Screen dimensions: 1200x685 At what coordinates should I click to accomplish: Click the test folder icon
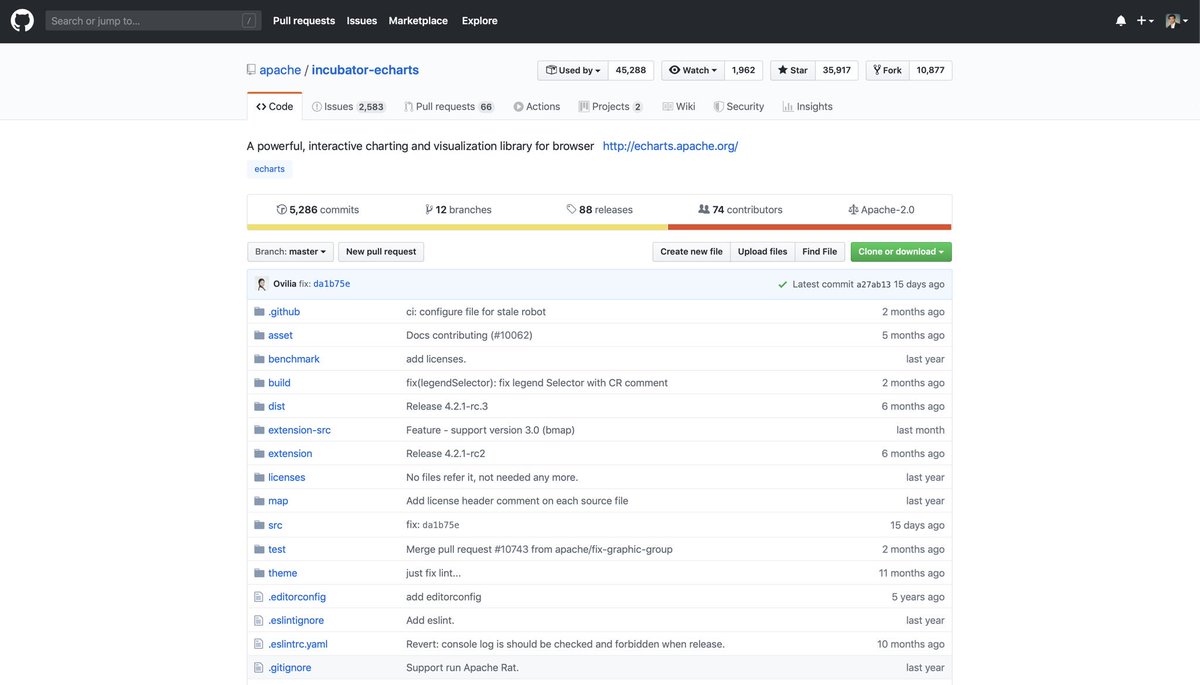(259, 549)
